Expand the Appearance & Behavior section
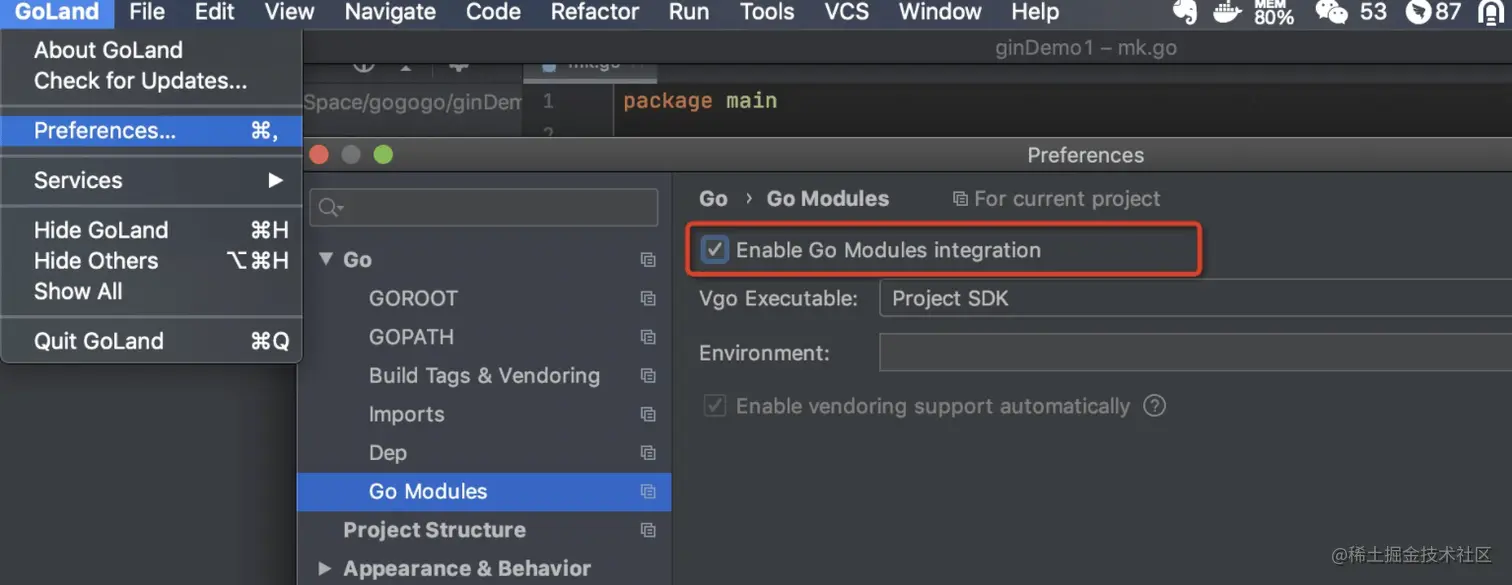1512x585 pixels. click(x=325, y=568)
